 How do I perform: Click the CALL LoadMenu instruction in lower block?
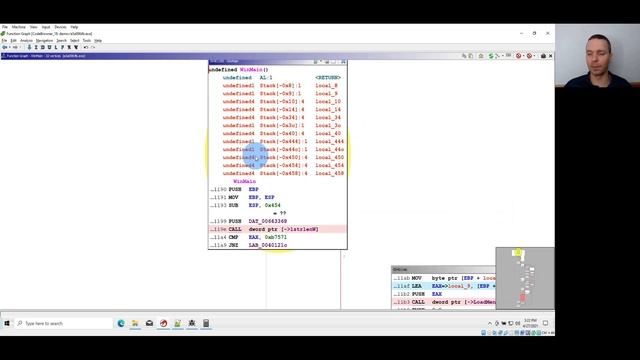coord(444,302)
